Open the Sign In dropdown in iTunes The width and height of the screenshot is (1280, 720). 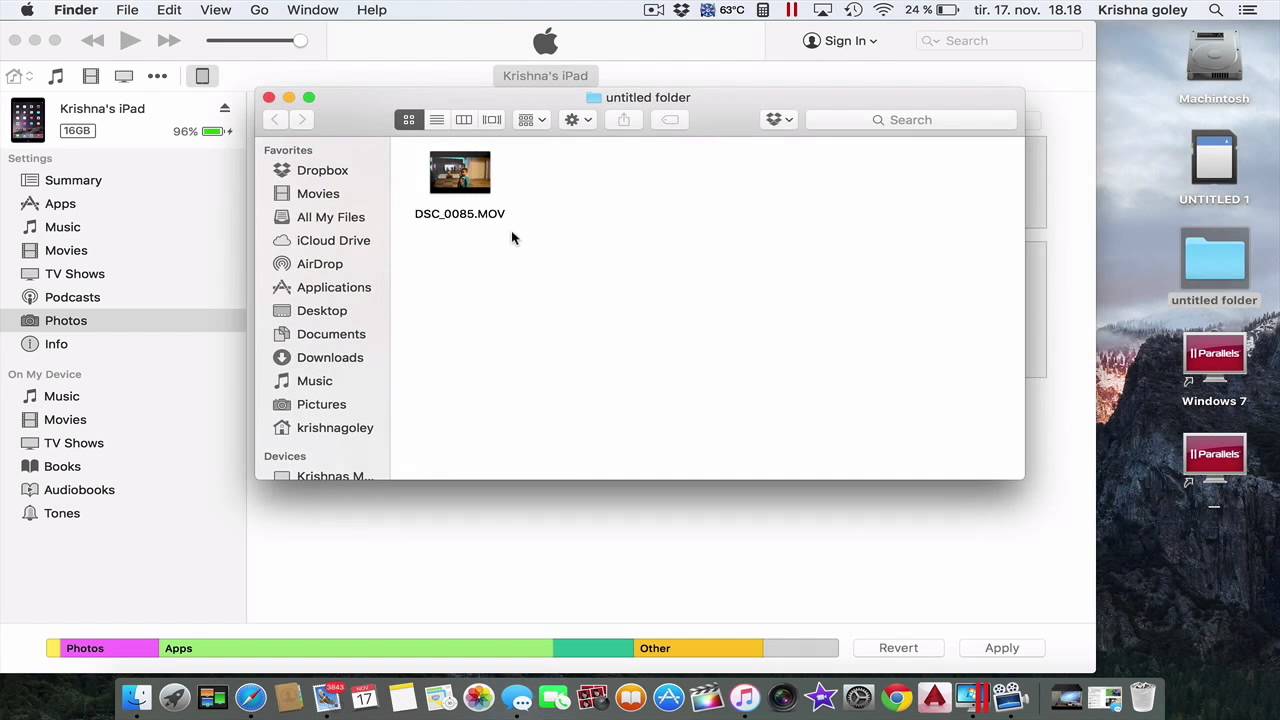[x=840, y=41]
